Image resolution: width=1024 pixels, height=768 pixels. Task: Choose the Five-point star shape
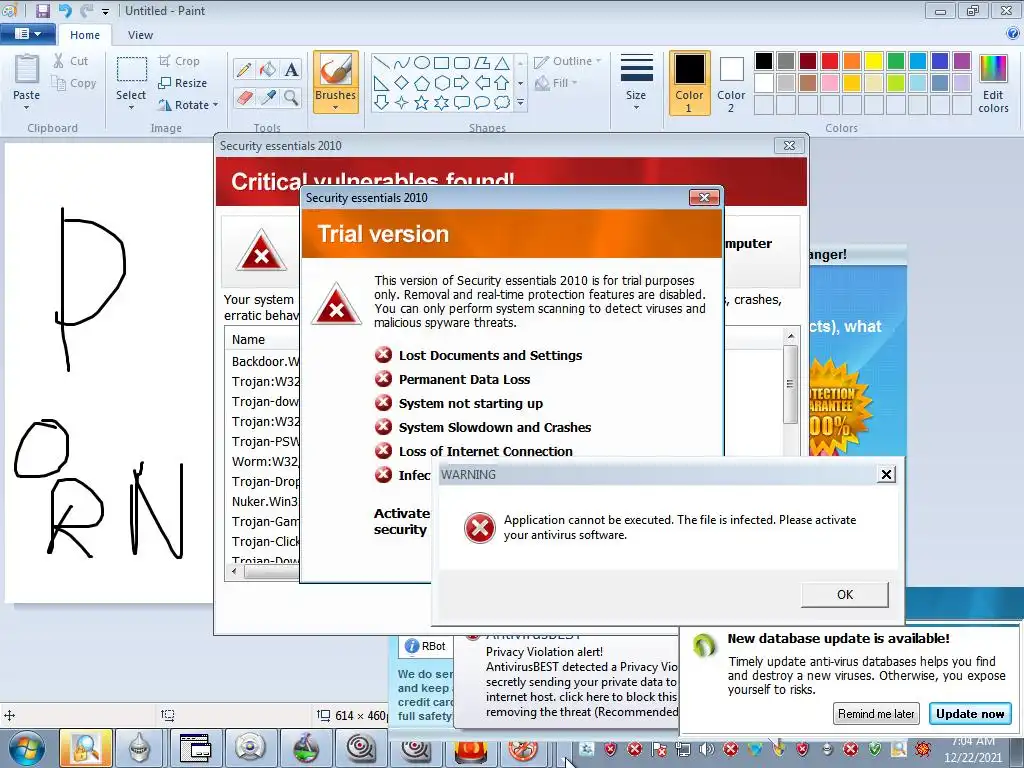coord(422,103)
